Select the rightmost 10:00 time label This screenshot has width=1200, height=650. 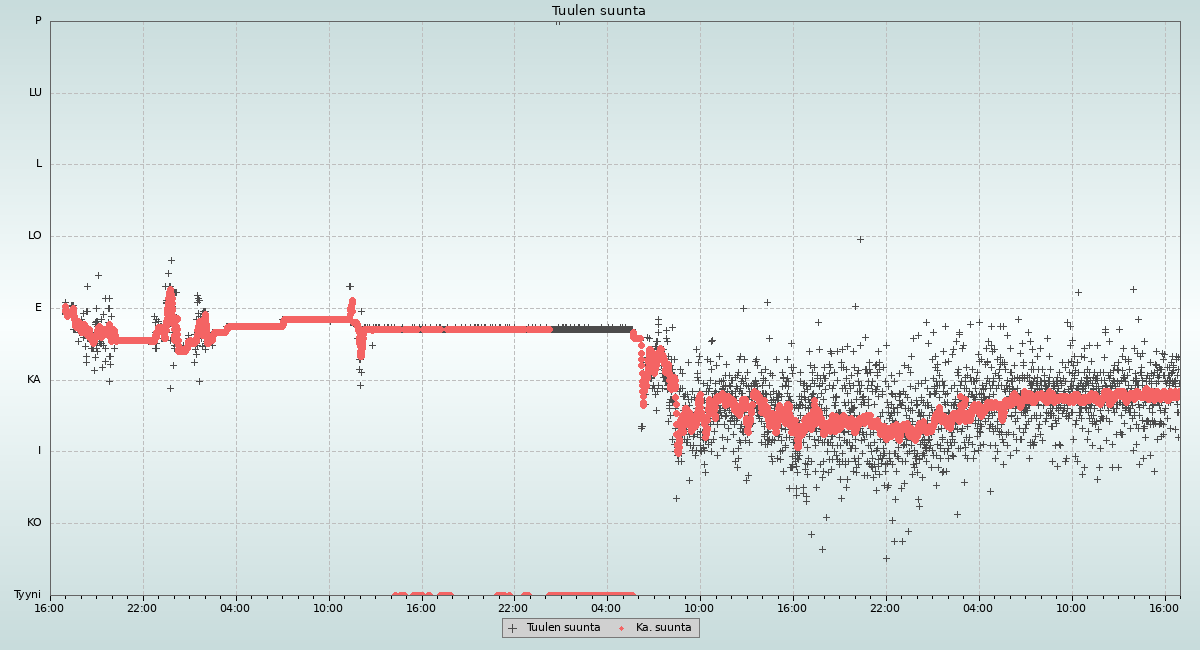click(1072, 608)
